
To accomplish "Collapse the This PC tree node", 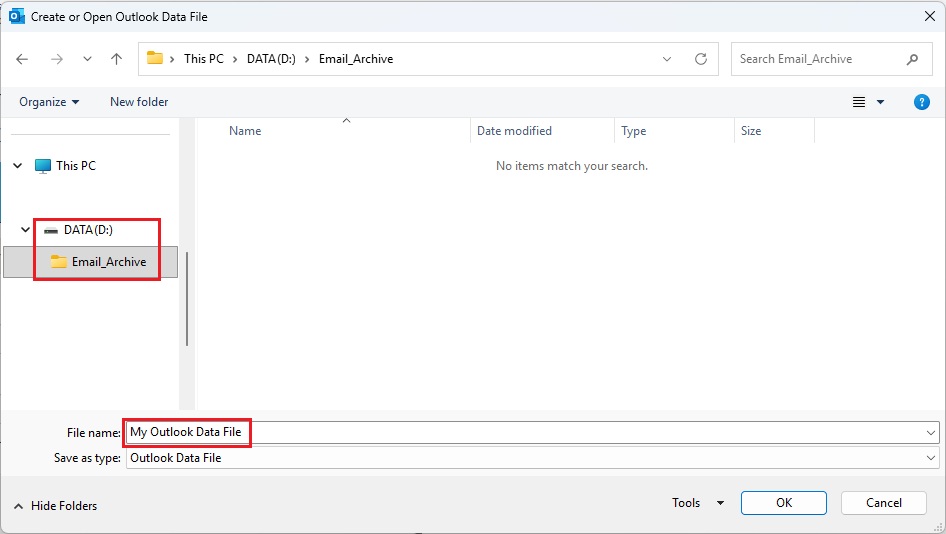I will pyautogui.click(x=17, y=165).
